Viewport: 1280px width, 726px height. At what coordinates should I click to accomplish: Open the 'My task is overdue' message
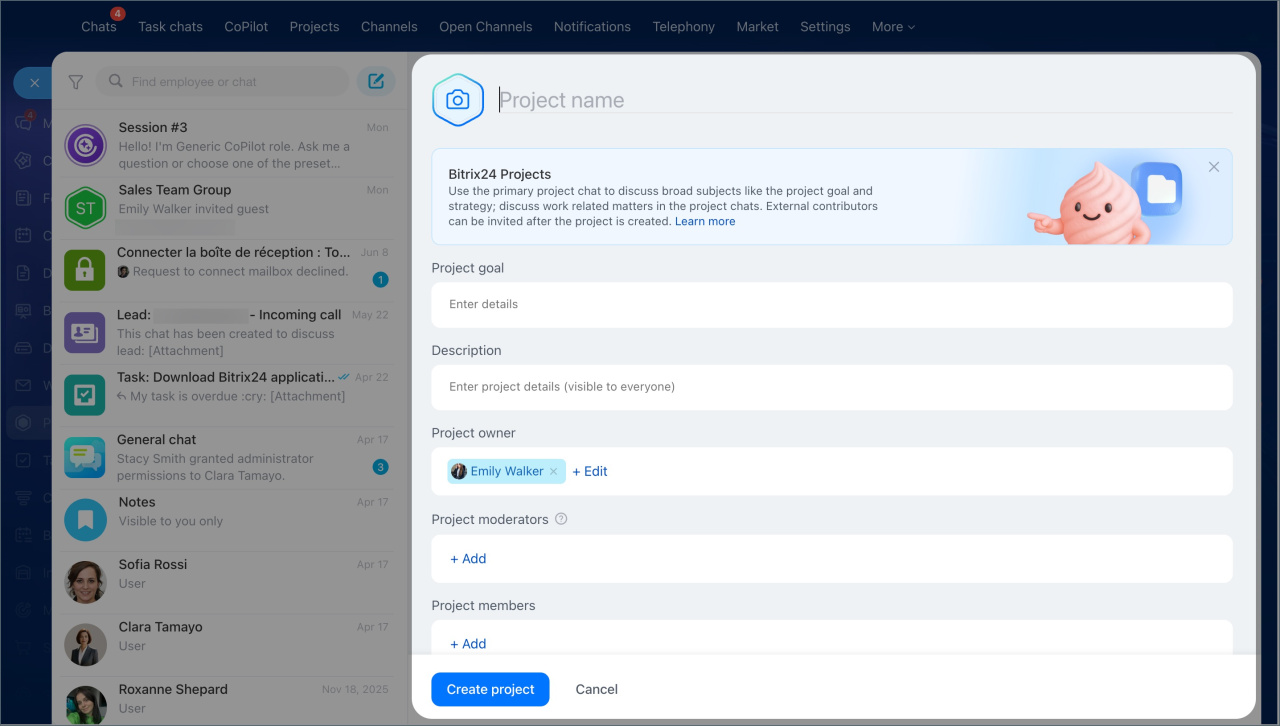point(231,396)
